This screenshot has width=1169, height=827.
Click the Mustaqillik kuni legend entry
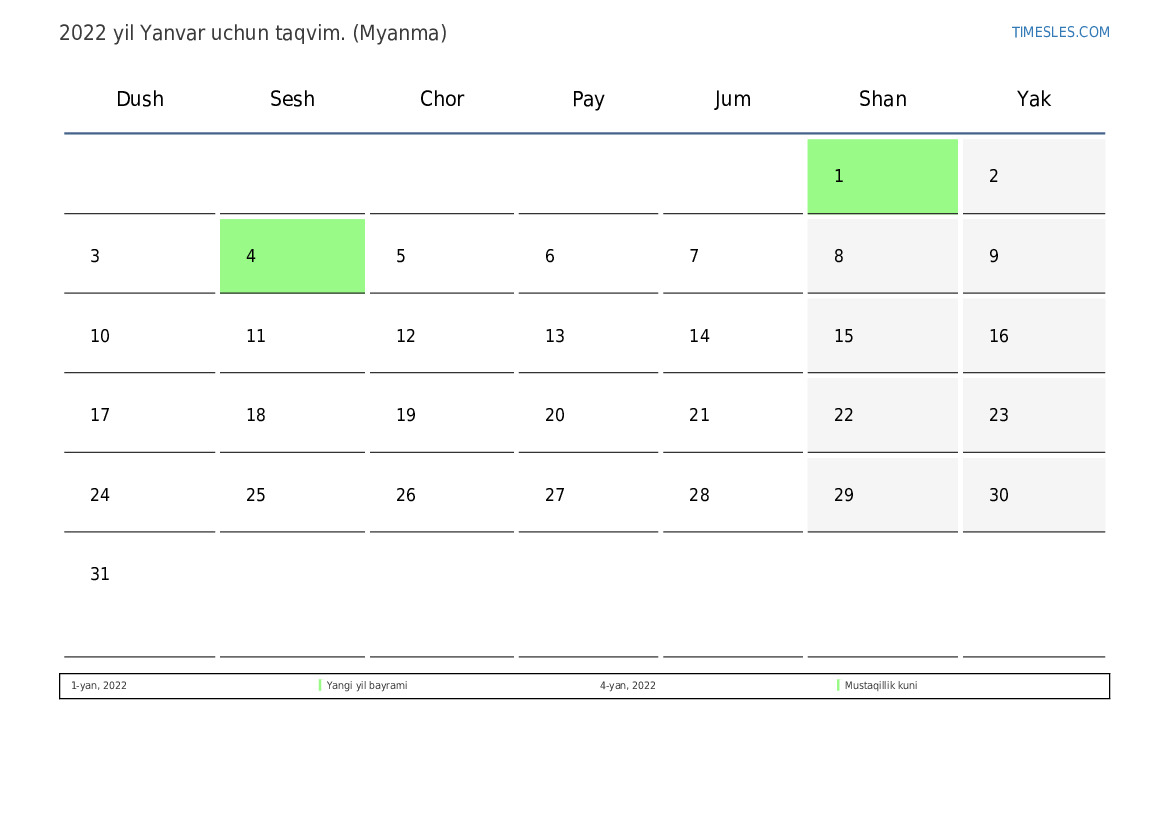click(x=880, y=686)
